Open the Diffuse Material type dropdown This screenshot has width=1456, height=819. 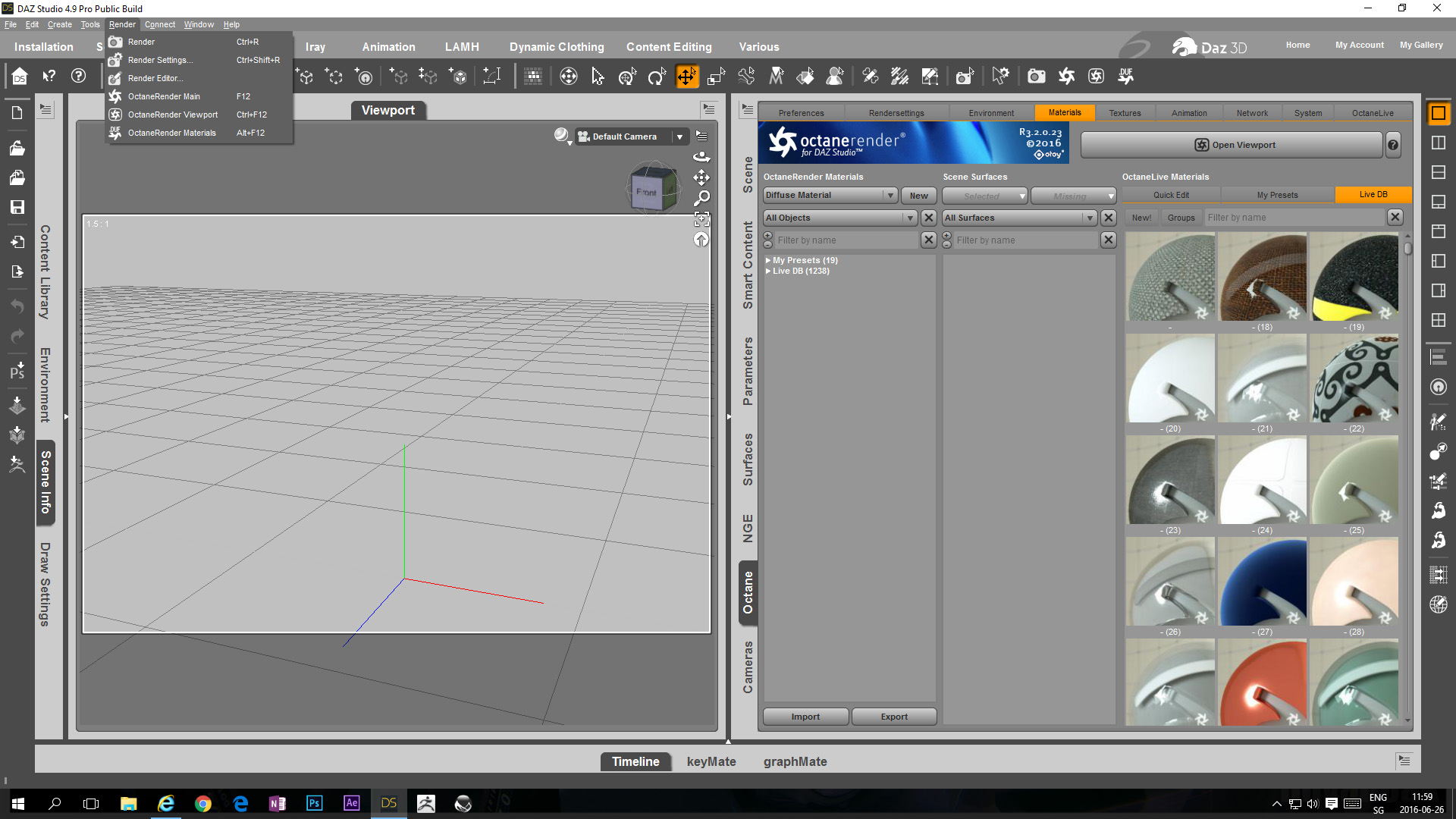(830, 196)
